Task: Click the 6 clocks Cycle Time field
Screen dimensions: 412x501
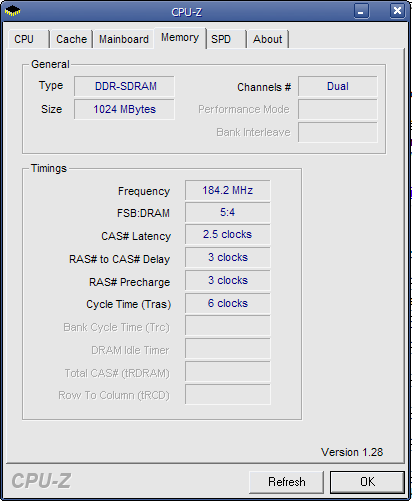Action: 228,303
